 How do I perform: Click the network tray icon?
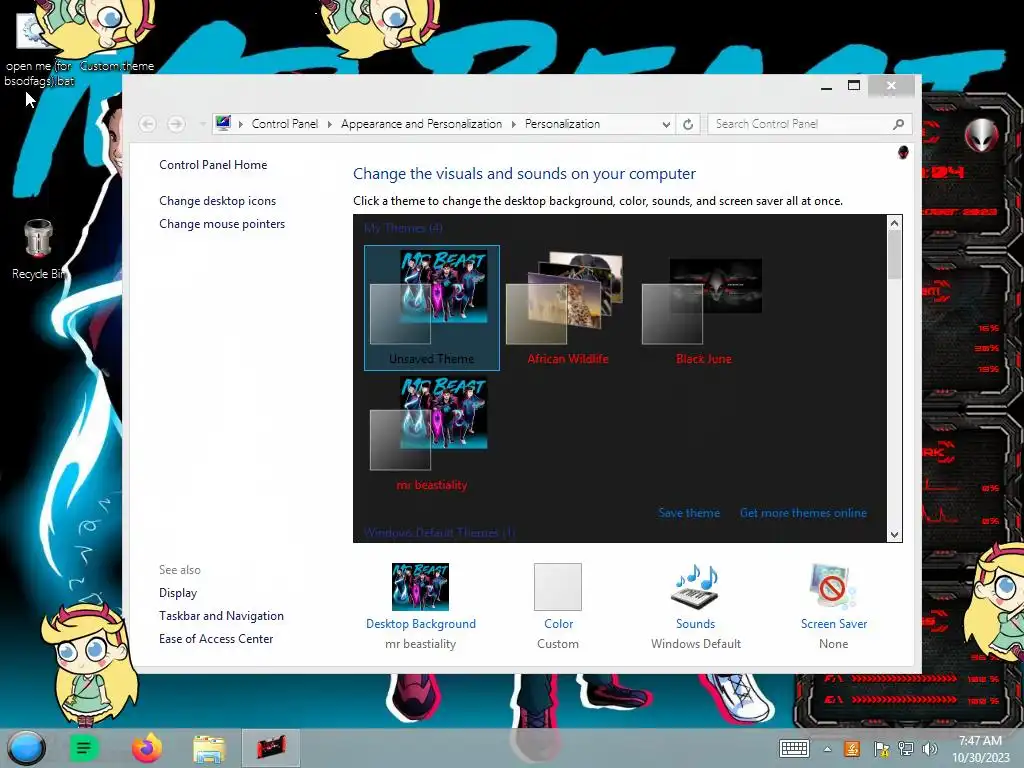(906, 749)
